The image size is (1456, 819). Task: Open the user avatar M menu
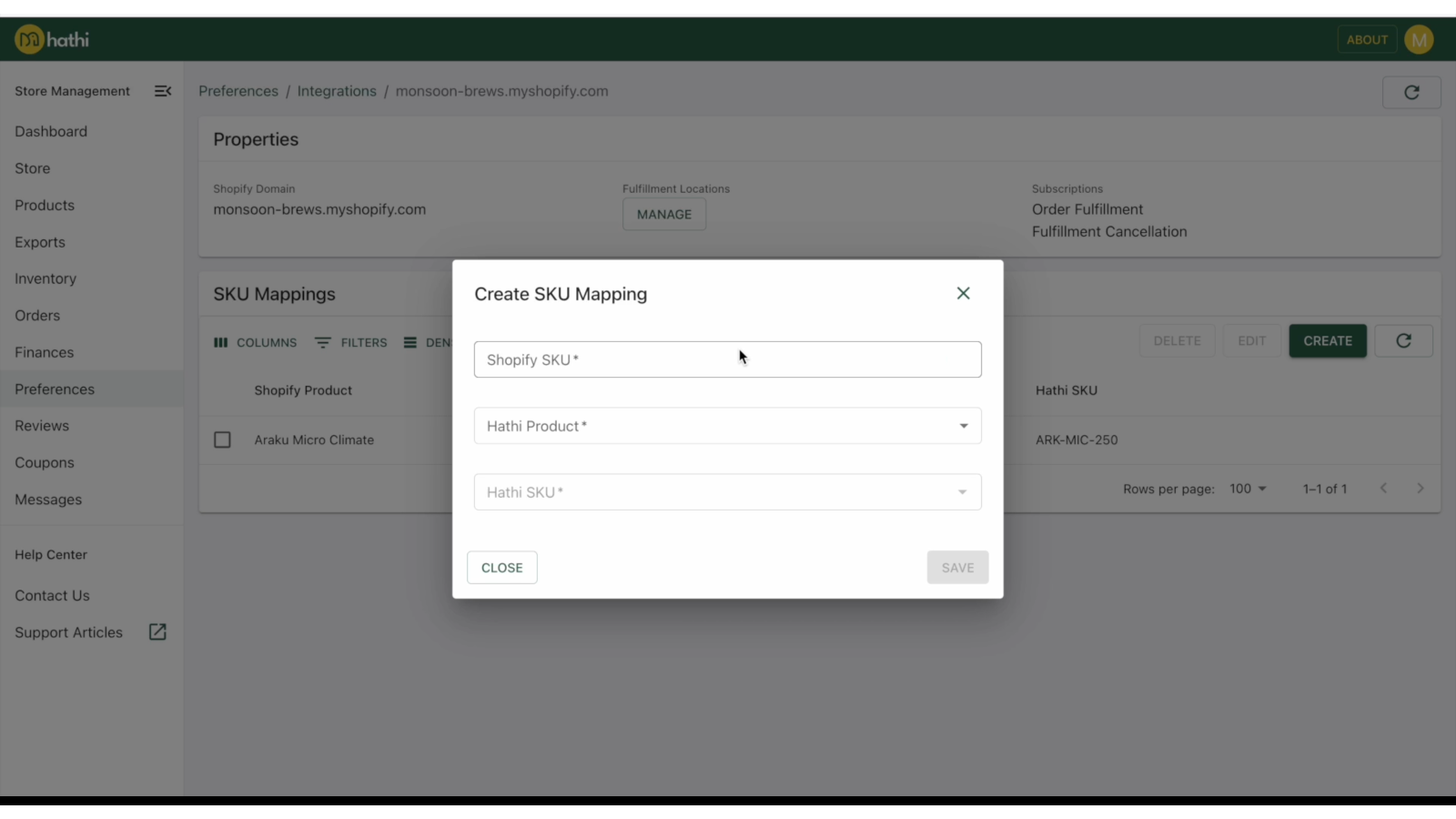tap(1419, 39)
